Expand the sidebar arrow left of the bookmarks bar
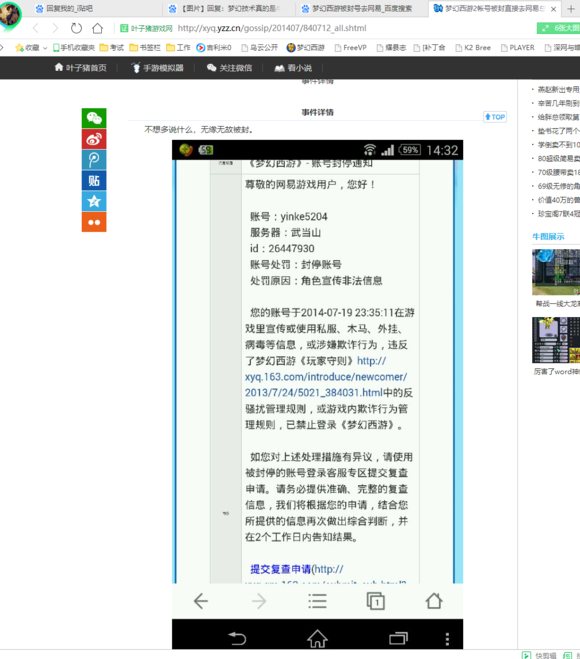The width and height of the screenshot is (580, 659). [2, 47]
